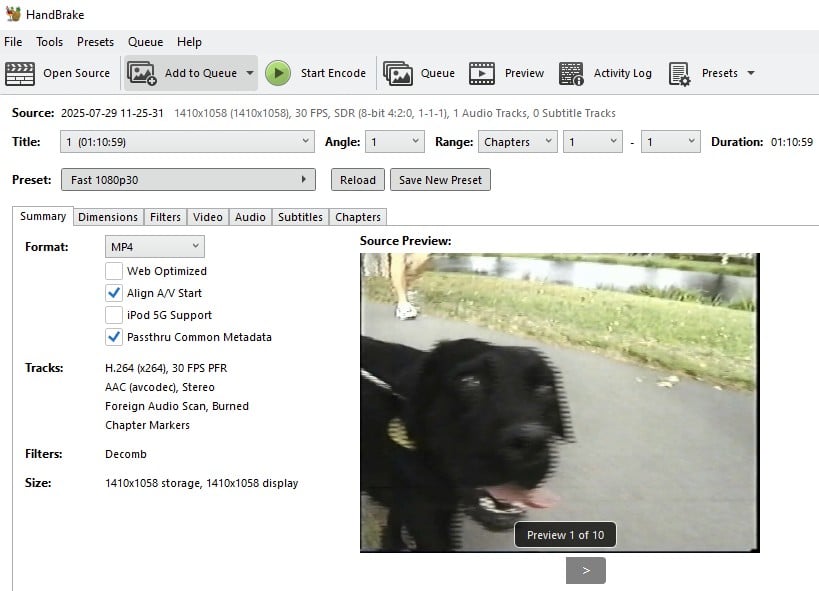
Task: Uncheck Passthru Common Metadata
Action: (114, 337)
